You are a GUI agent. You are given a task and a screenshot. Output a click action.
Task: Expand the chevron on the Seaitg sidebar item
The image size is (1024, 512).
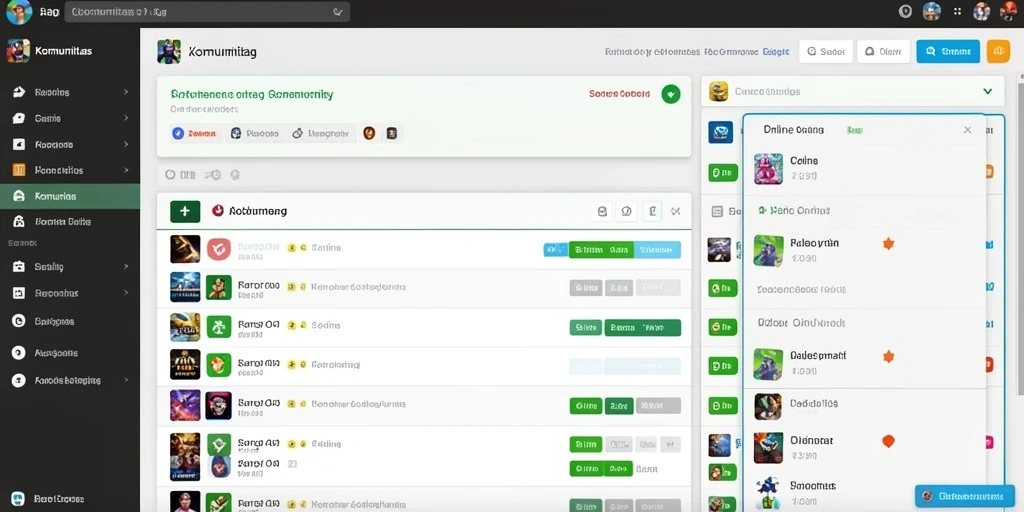(x=126, y=266)
